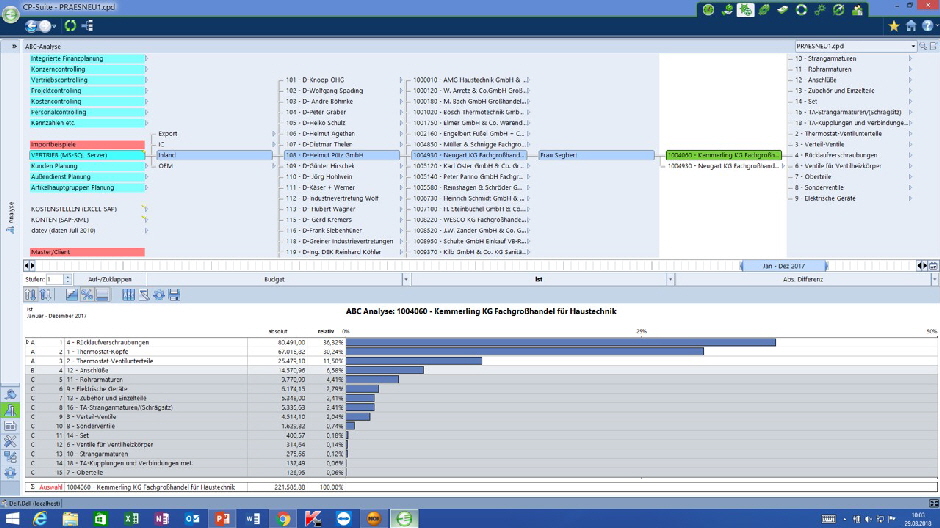This screenshot has height=528, width=940.
Task: Click the Auf-/Zuklappen button
Action: point(110,279)
